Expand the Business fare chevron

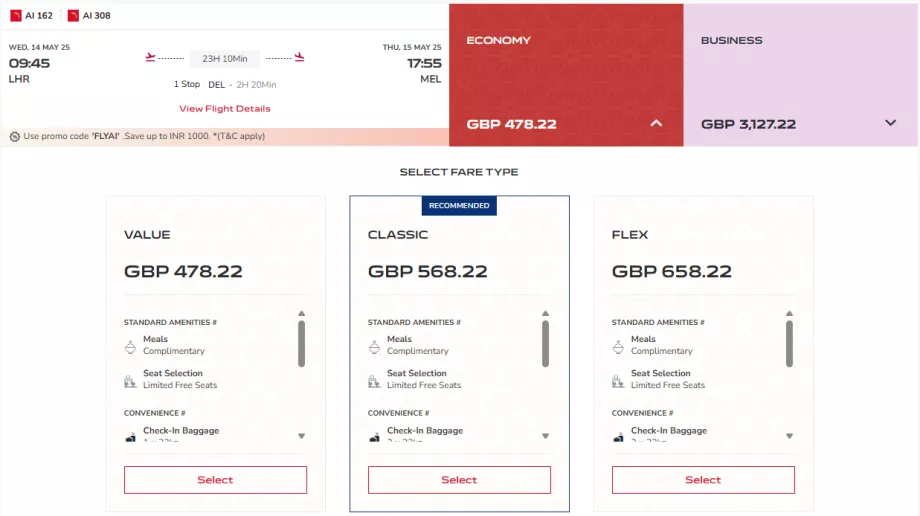(891, 124)
